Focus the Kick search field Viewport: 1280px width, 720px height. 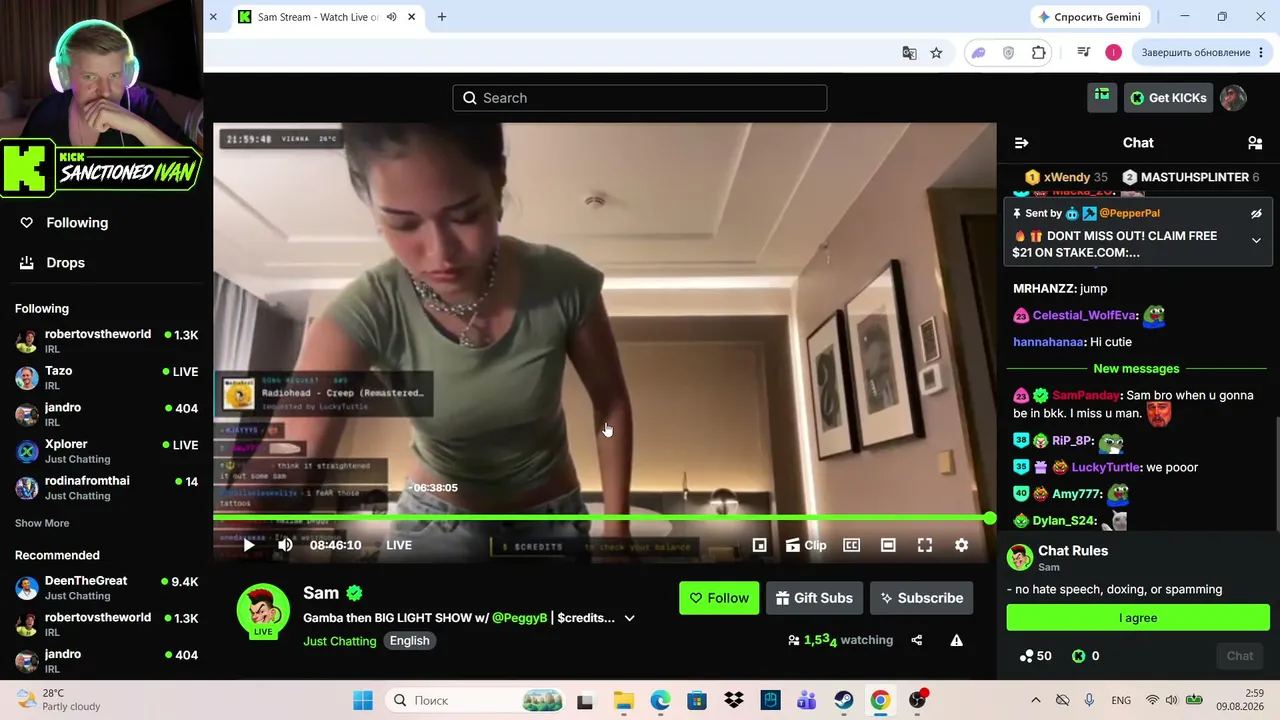(x=640, y=98)
